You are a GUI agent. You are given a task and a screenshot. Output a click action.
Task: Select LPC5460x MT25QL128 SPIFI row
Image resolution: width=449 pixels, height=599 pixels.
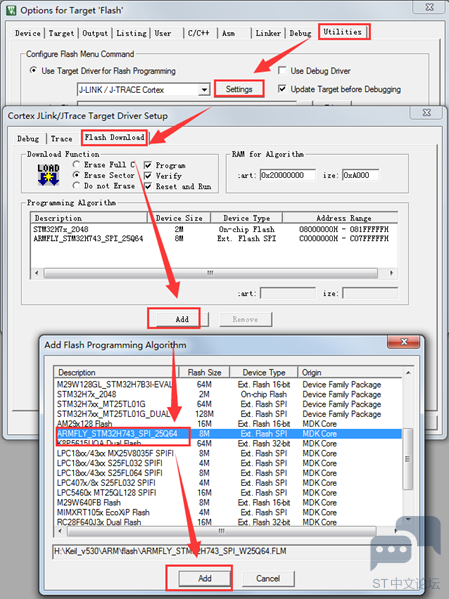[228, 493]
